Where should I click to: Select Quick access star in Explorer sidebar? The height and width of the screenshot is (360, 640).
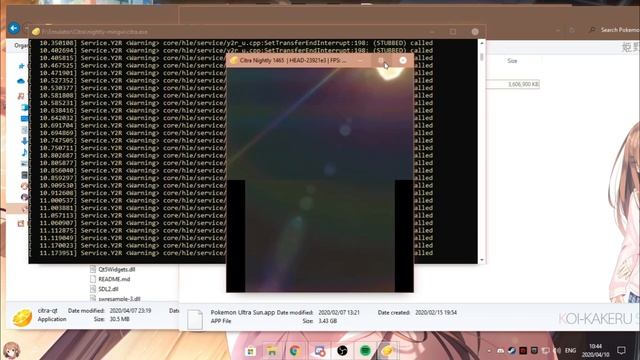[x=21, y=66]
